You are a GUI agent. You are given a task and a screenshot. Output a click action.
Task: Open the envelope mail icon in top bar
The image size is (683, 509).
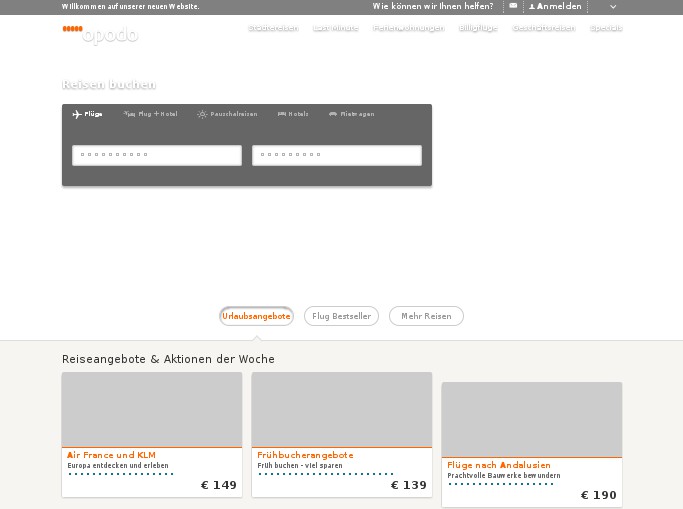point(513,6)
